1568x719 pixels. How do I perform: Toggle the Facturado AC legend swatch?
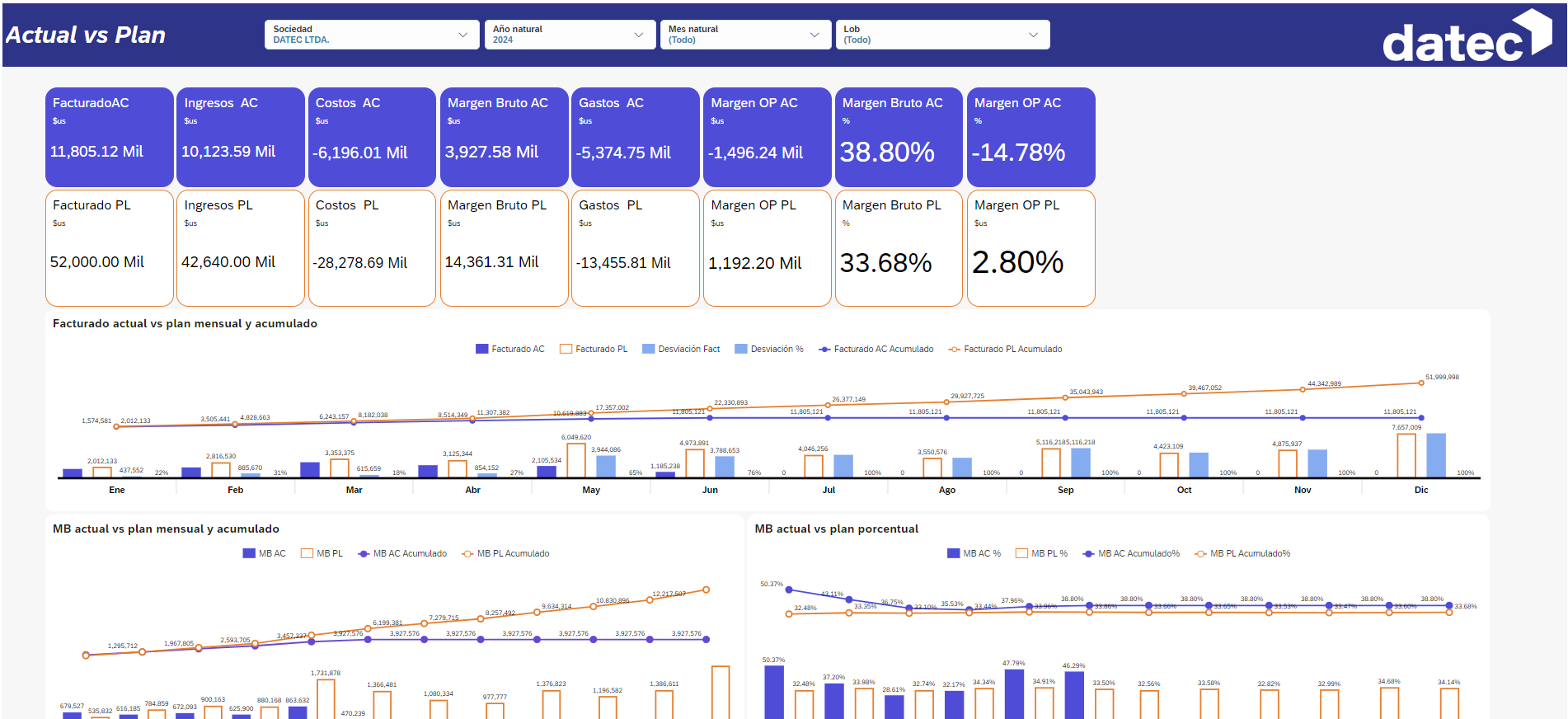481,349
